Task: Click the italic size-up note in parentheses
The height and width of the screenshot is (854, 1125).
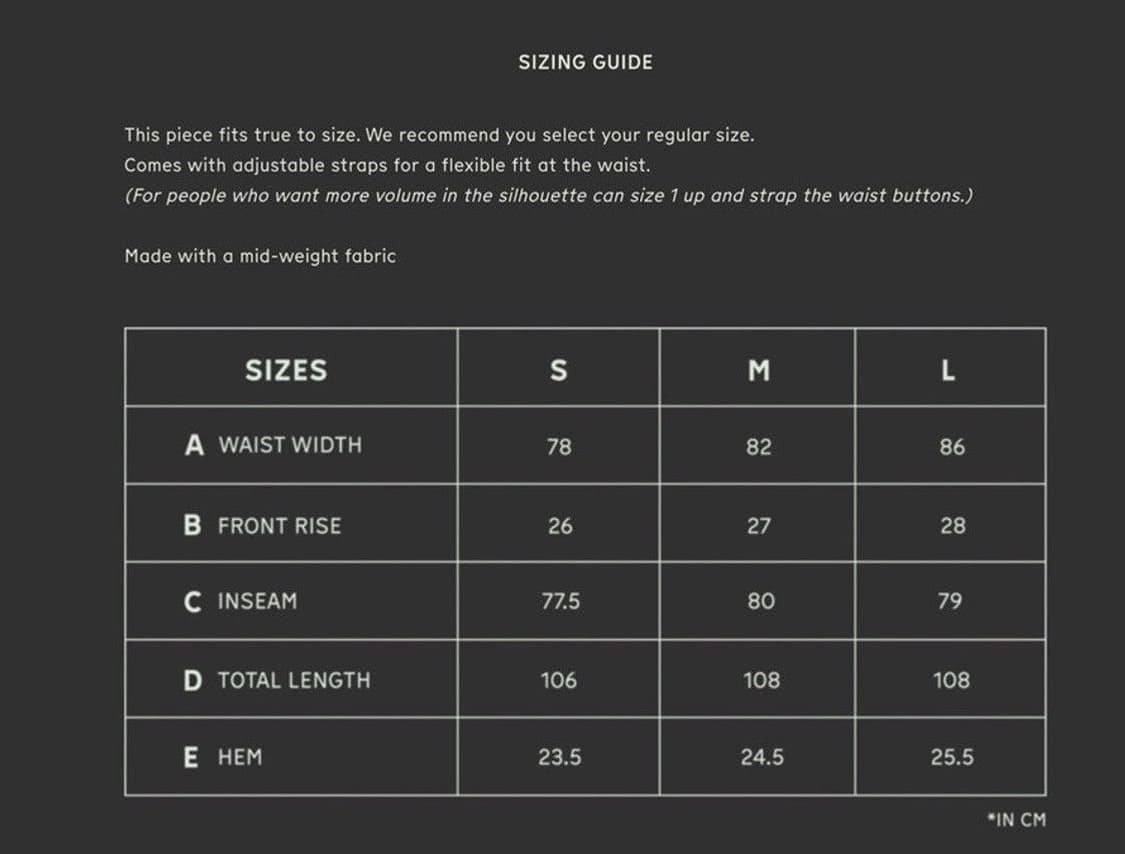Action: [548, 195]
